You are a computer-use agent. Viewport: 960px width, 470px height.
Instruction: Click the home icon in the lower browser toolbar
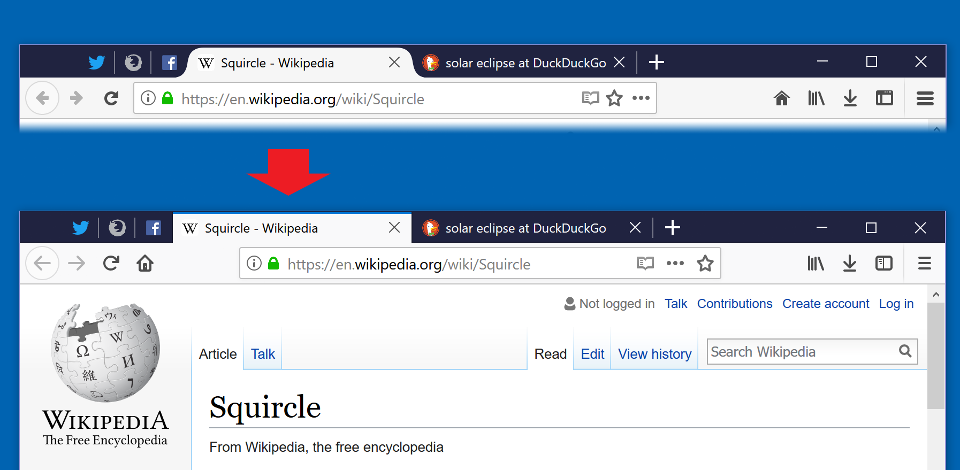point(145,264)
